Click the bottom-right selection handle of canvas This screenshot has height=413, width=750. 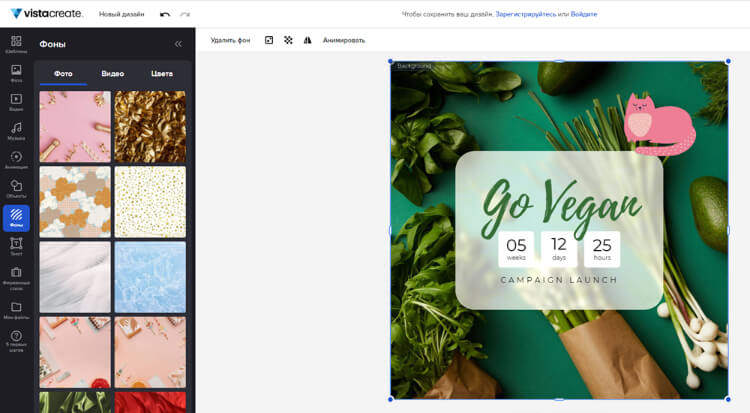(728, 399)
